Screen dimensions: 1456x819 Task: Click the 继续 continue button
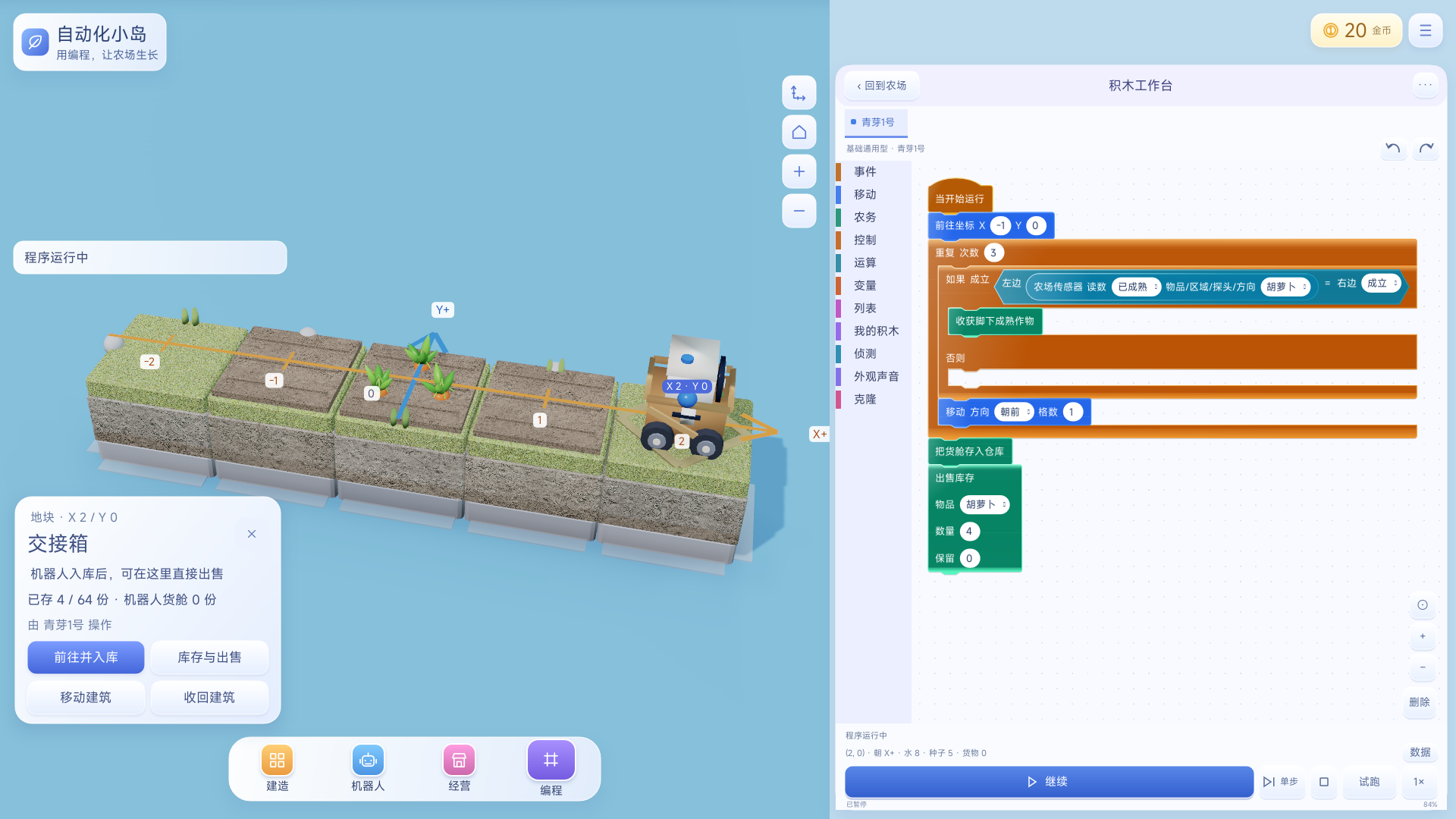tap(1049, 782)
